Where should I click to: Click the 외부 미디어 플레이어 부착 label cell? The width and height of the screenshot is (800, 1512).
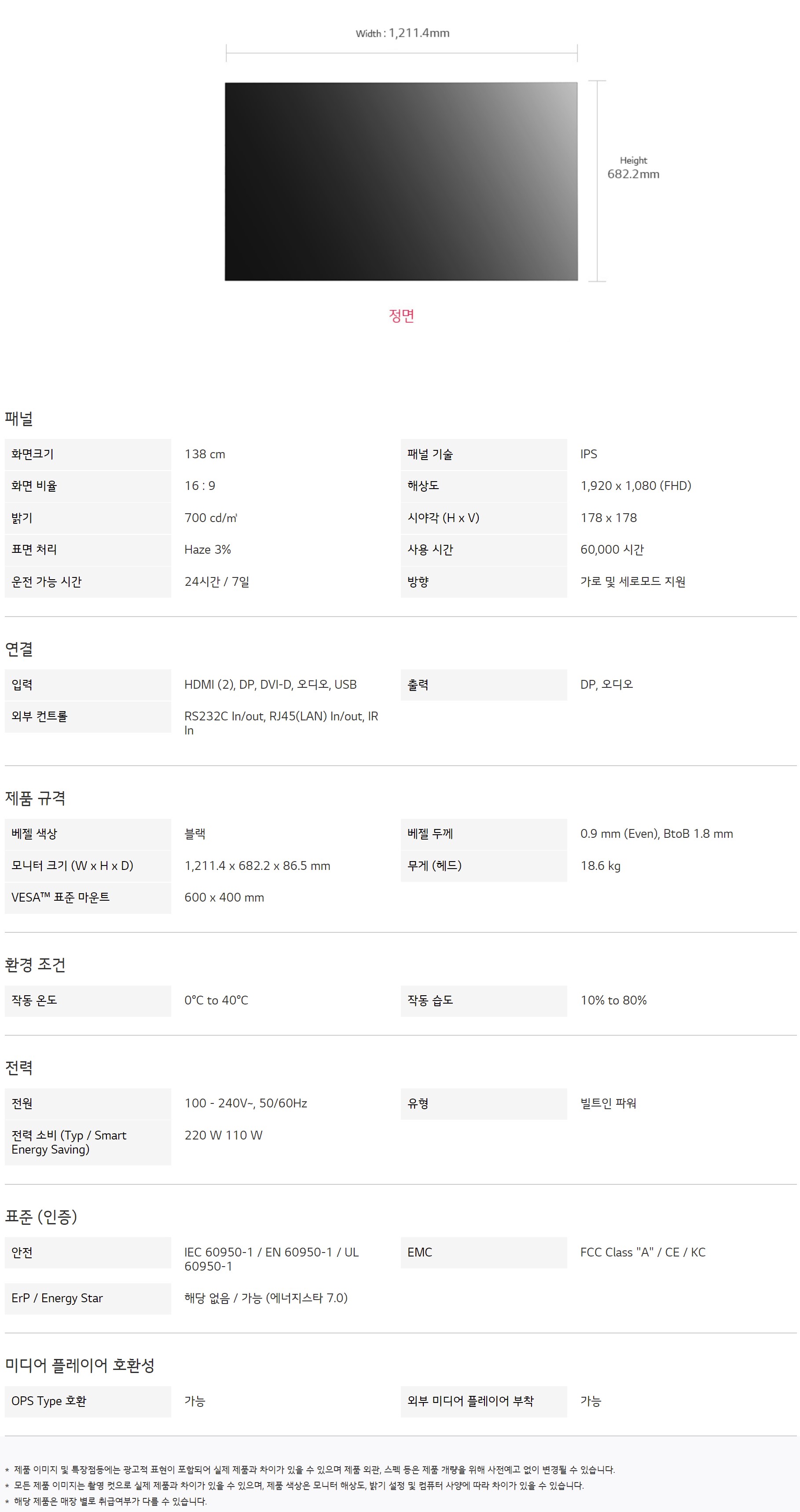coord(484,1402)
